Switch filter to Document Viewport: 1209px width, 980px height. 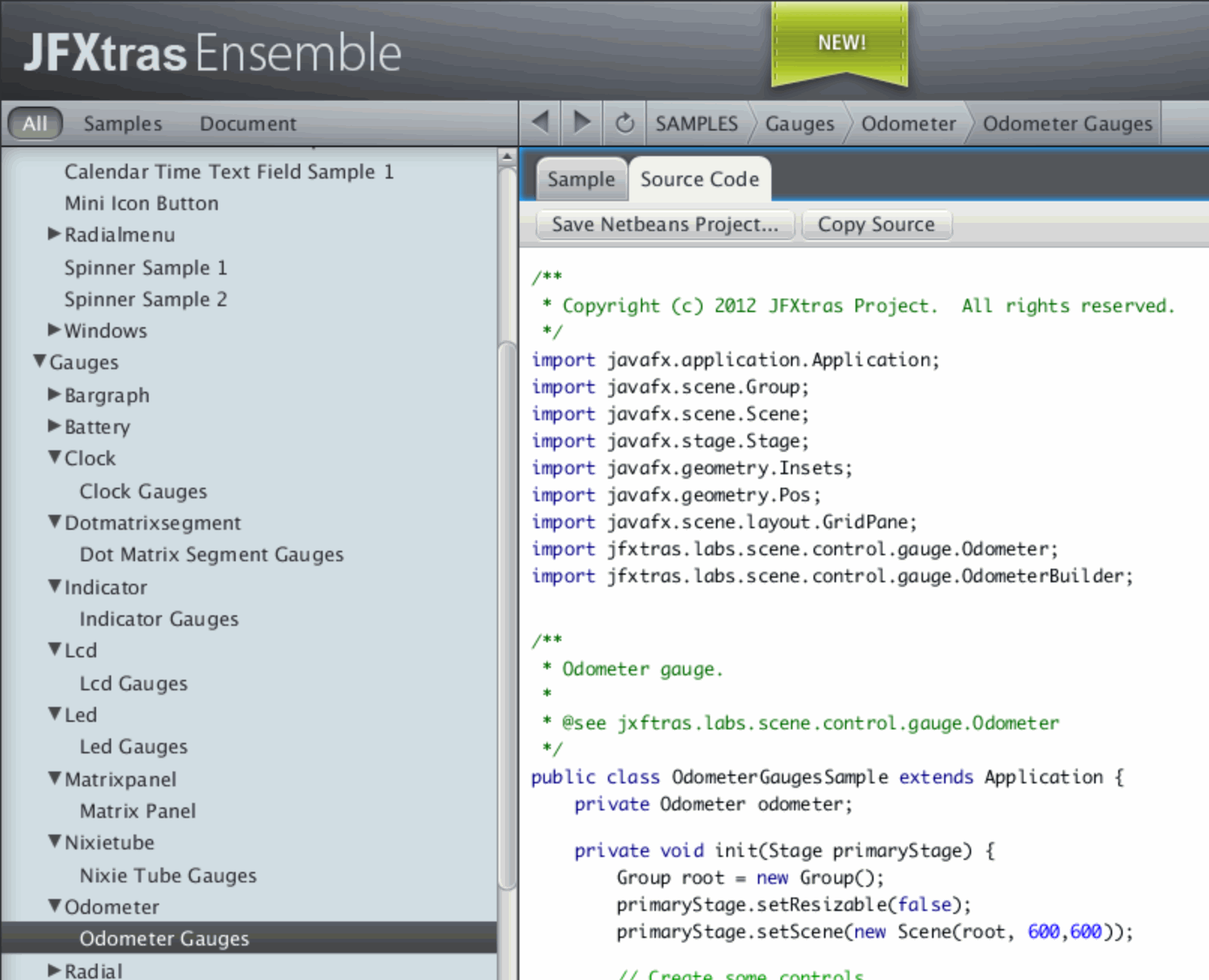(x=248, y=124)
